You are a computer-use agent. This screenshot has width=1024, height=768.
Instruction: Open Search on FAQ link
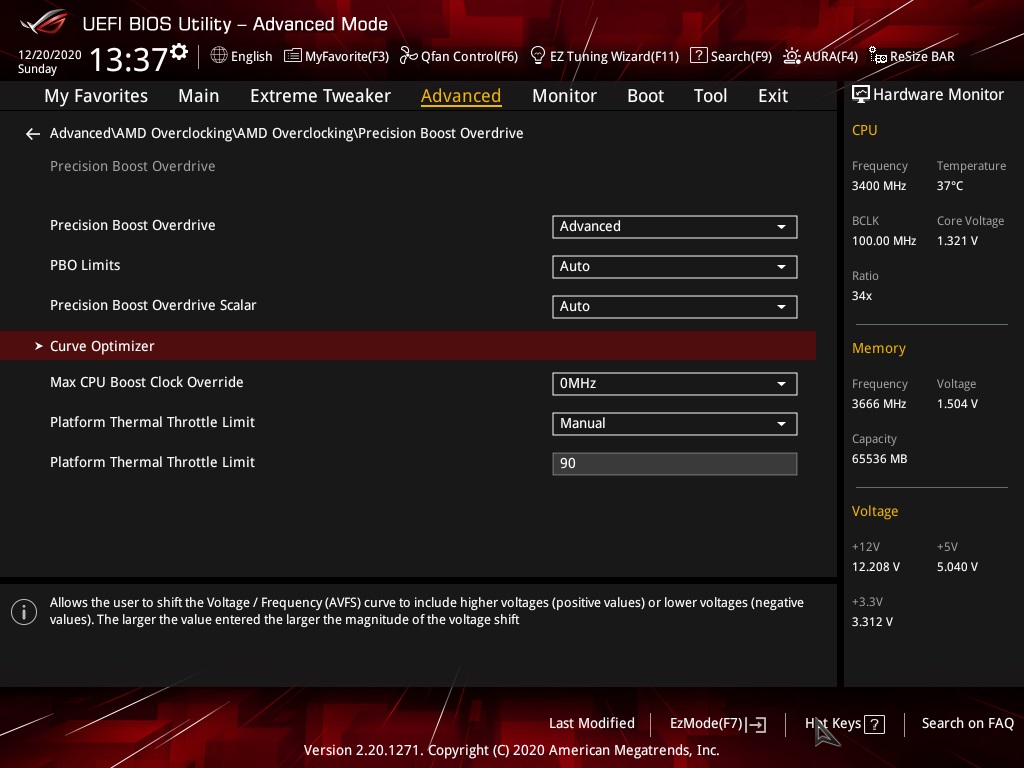(x=968, y=724)
